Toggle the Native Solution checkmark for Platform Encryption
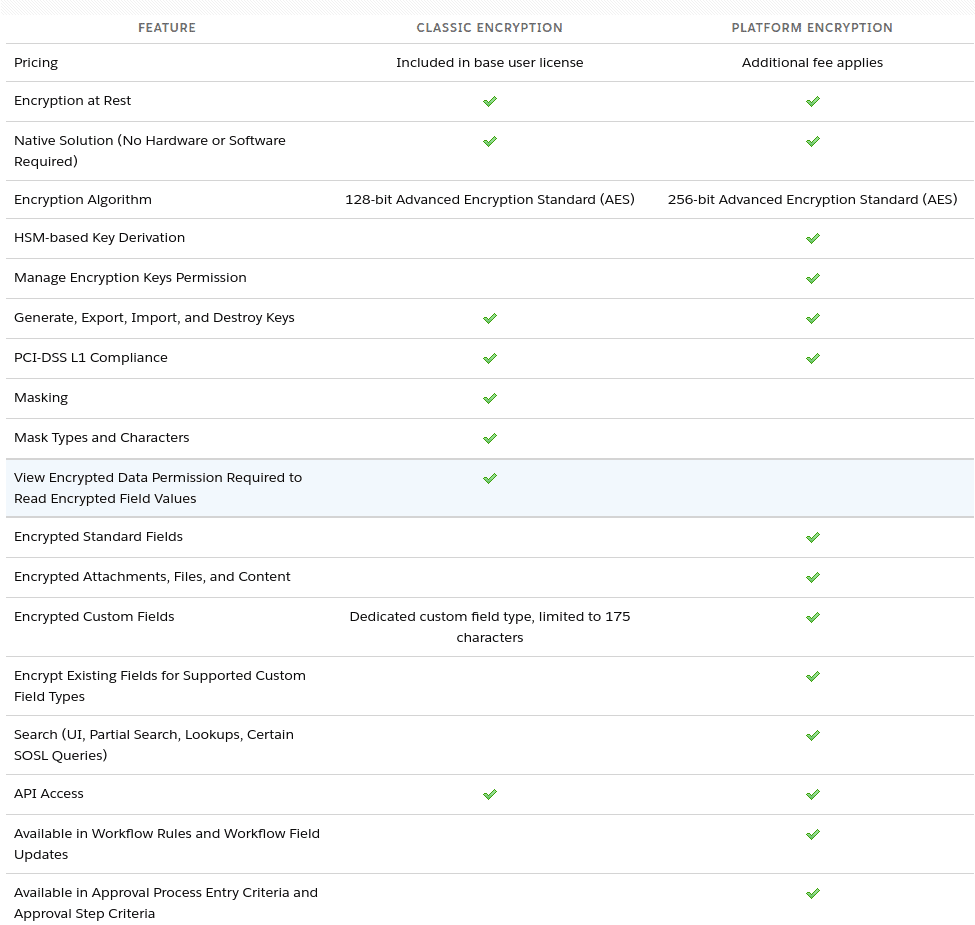This screenshot has height=925, width=975. pyautogui.click(x=812, y=141)
